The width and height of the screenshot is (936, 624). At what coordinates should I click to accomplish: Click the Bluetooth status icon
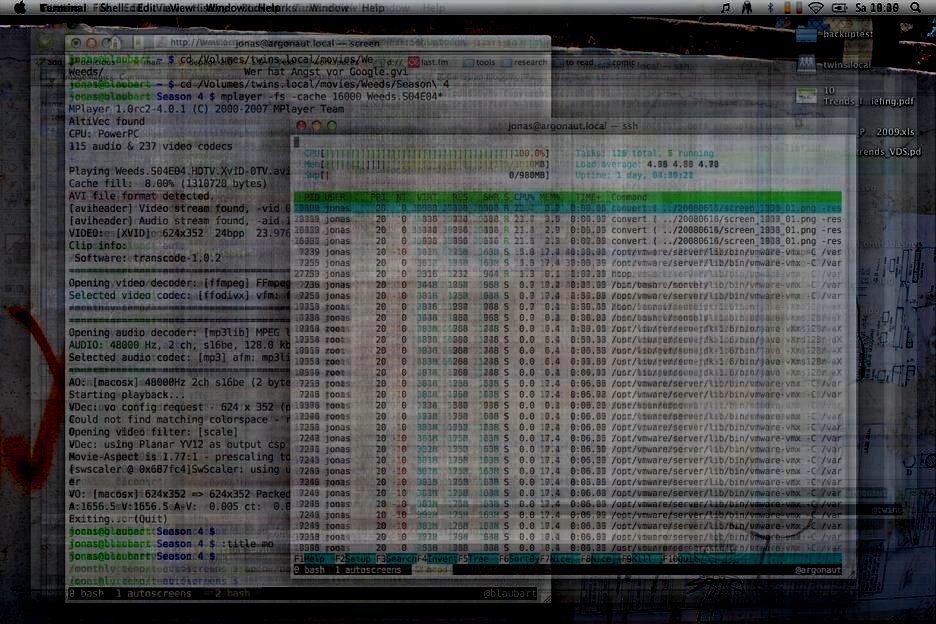770,8
